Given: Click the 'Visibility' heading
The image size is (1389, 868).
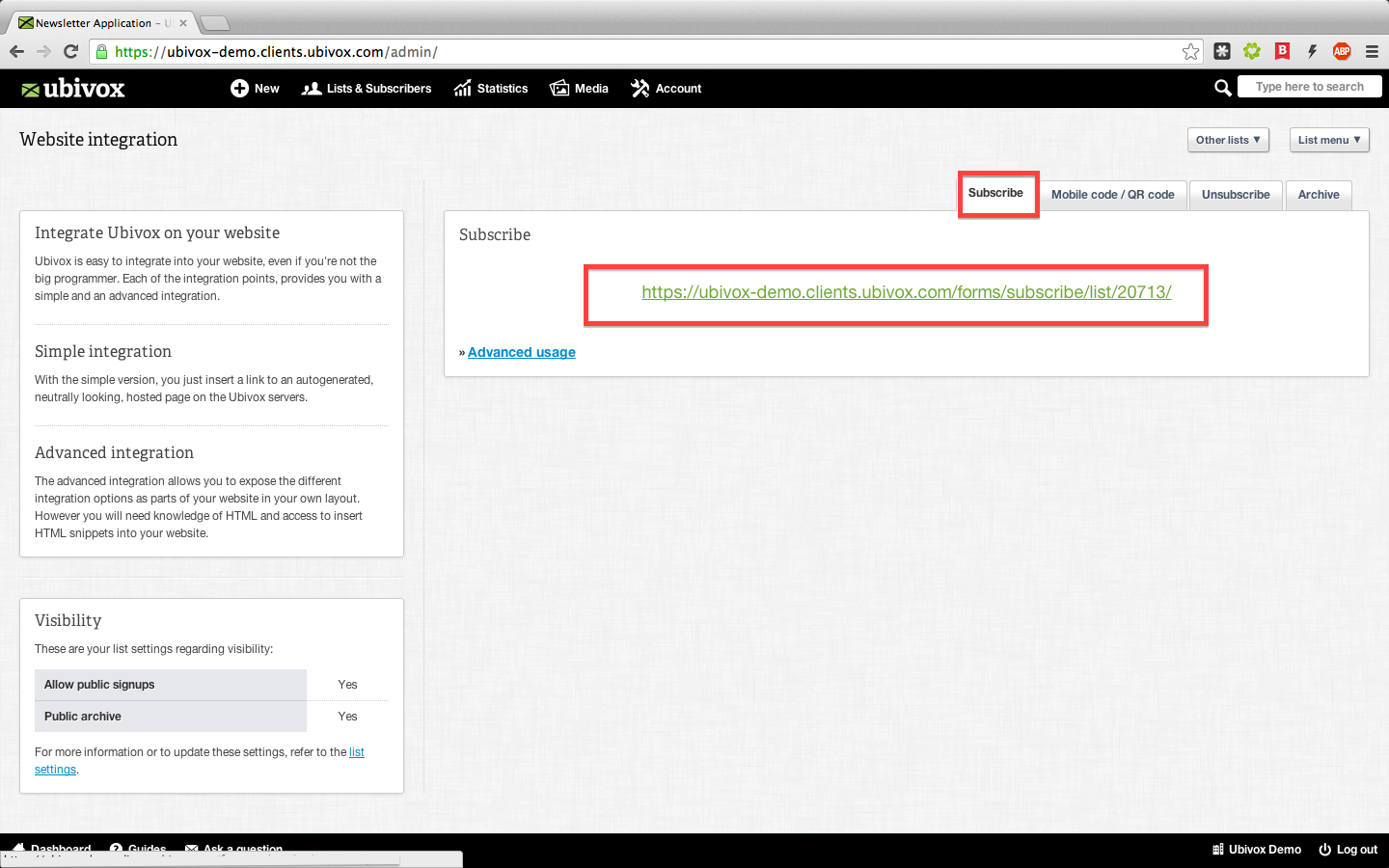Looking at the screenshot, I should click(68, 621).
